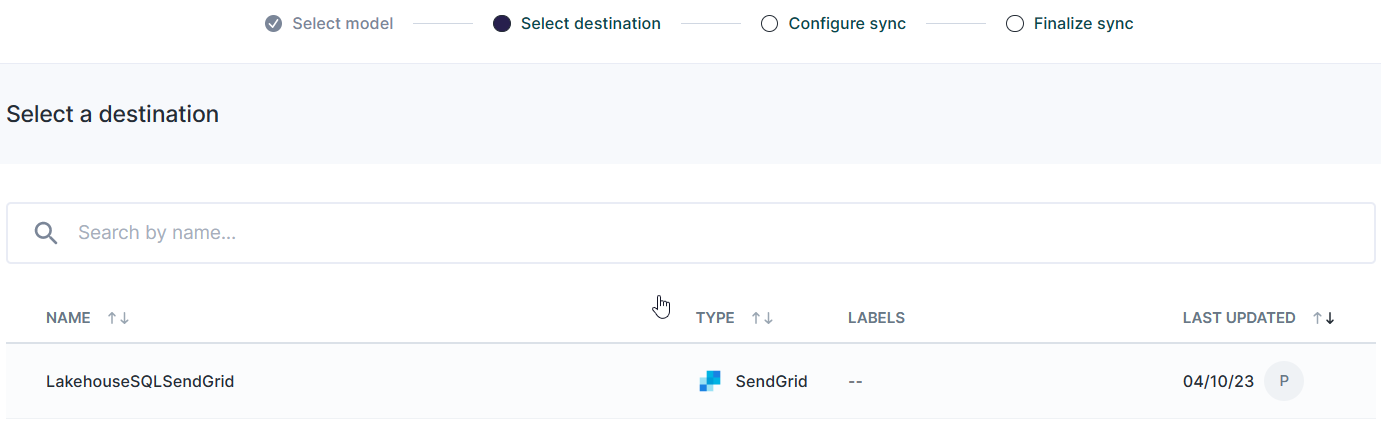1381x423 pixels.
Task: Click the empty circle beside Finalize sync
Action: tap(1015, 24)
